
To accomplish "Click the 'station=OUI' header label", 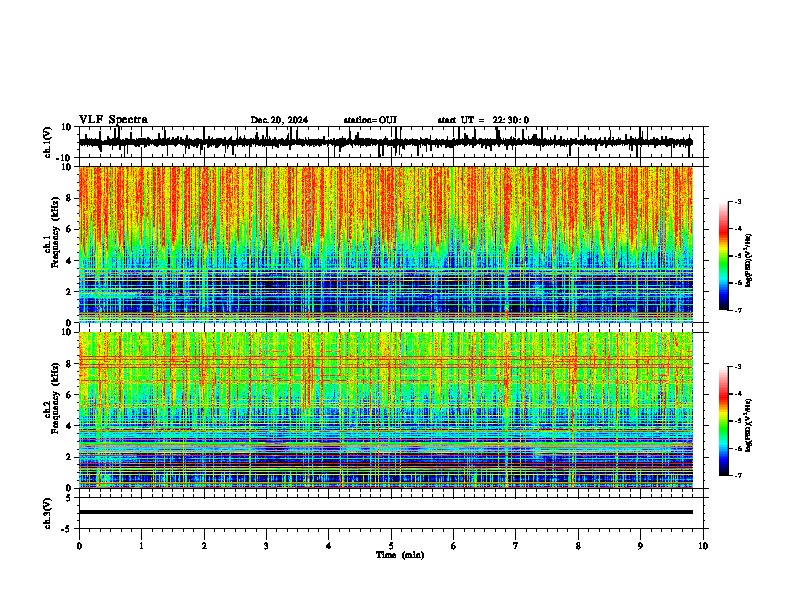I will 370,120.
